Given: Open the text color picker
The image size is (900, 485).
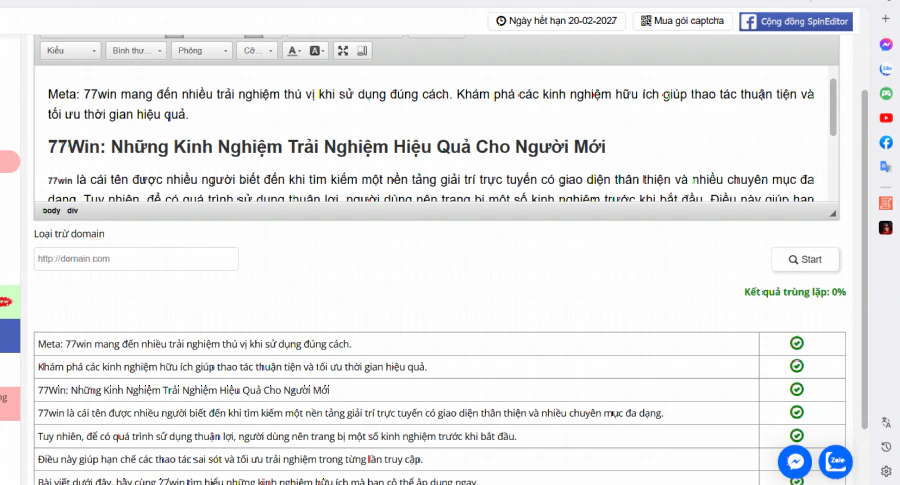Looking at the screenshot, I should 294,51.
